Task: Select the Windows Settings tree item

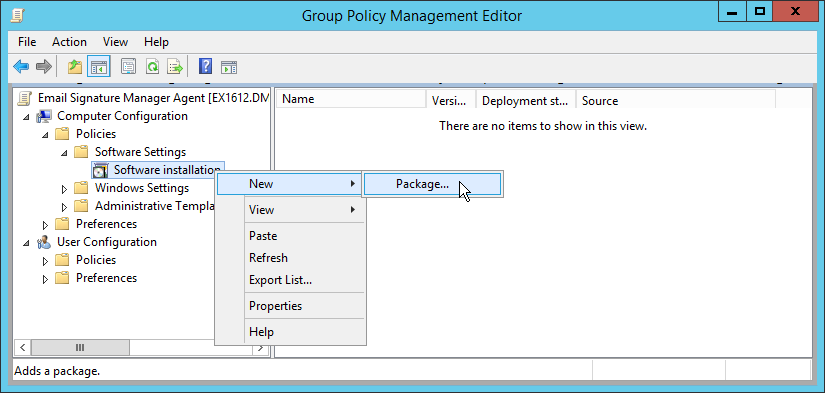Action: 142,188
